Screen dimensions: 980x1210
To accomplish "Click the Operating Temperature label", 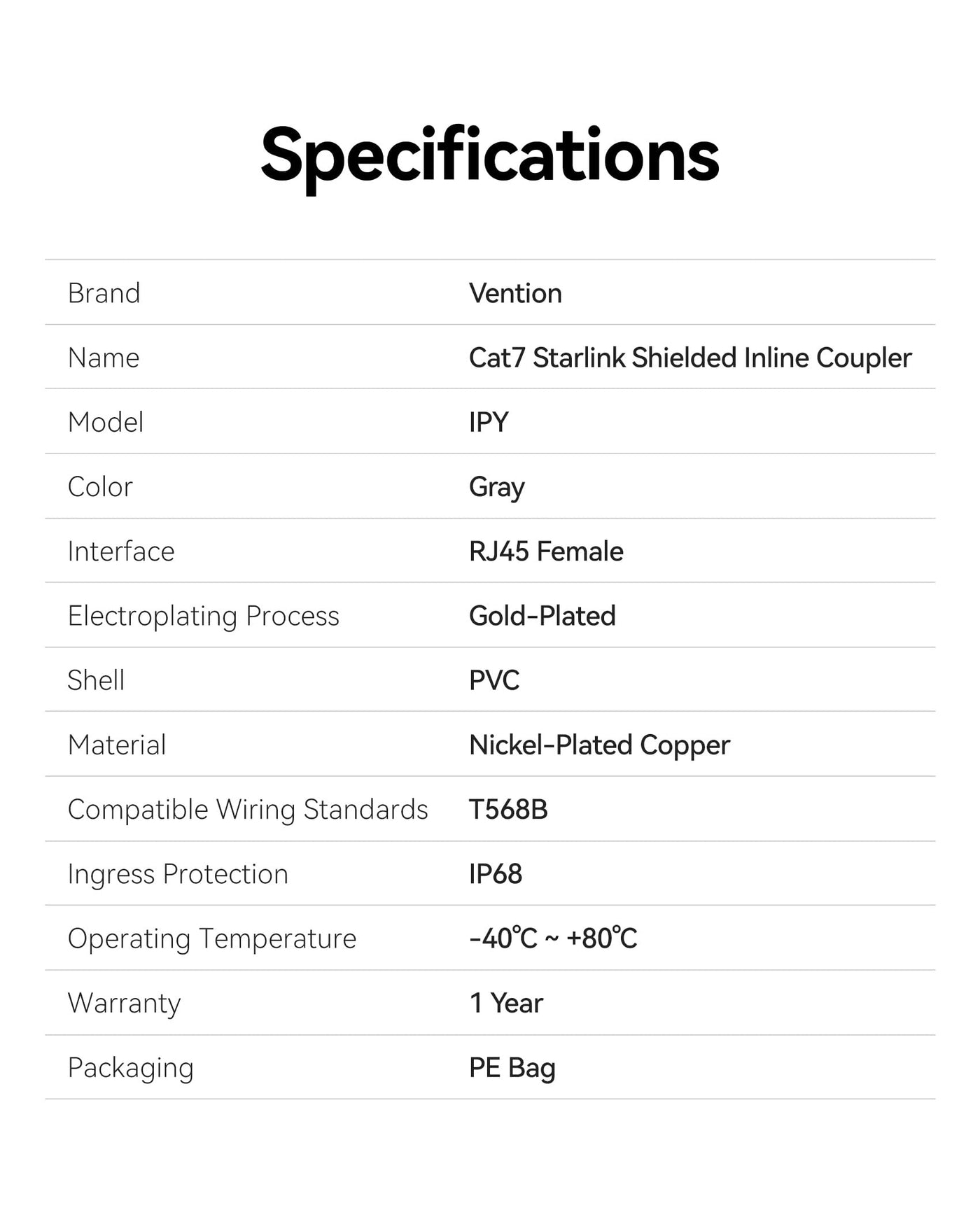I will [212, 940].
